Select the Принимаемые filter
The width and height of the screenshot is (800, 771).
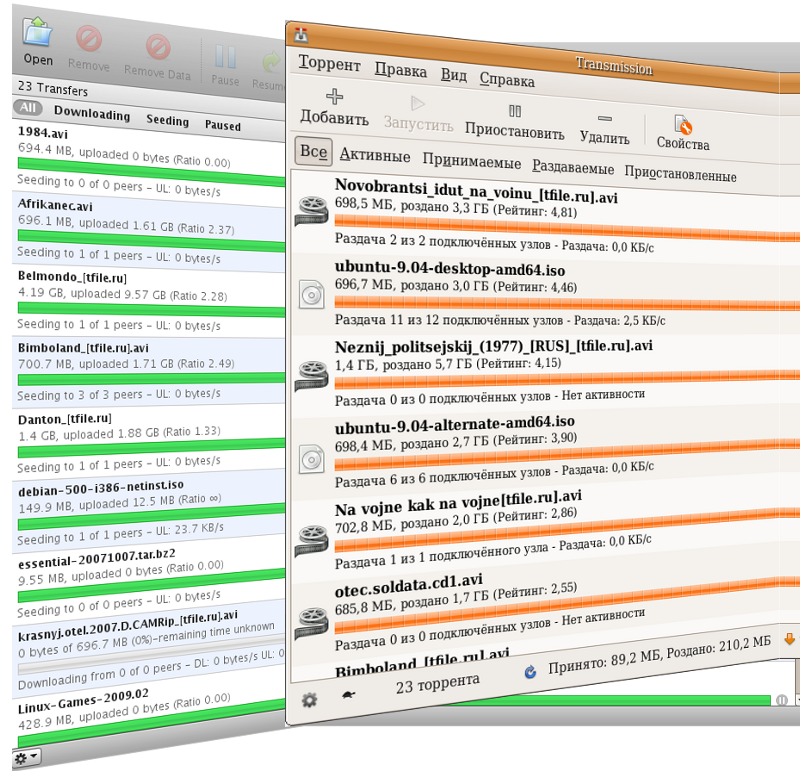click(471, 162)
